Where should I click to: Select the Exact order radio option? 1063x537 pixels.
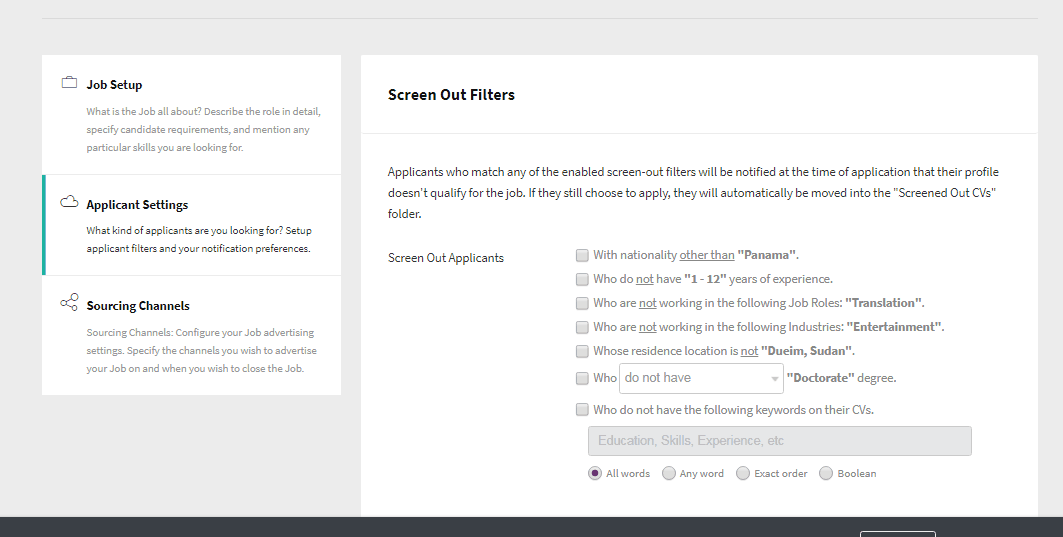click(x=743, y=473)
